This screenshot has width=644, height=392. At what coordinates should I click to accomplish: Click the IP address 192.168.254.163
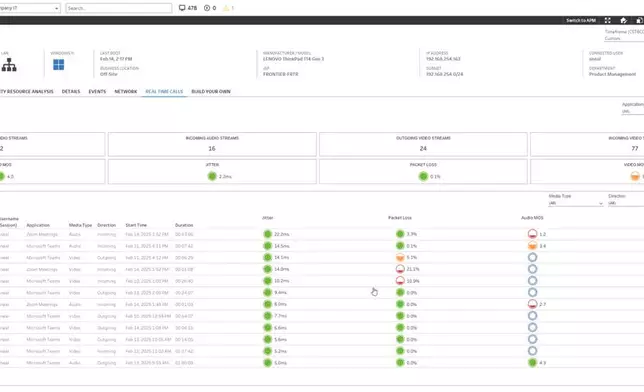point(443,59)
